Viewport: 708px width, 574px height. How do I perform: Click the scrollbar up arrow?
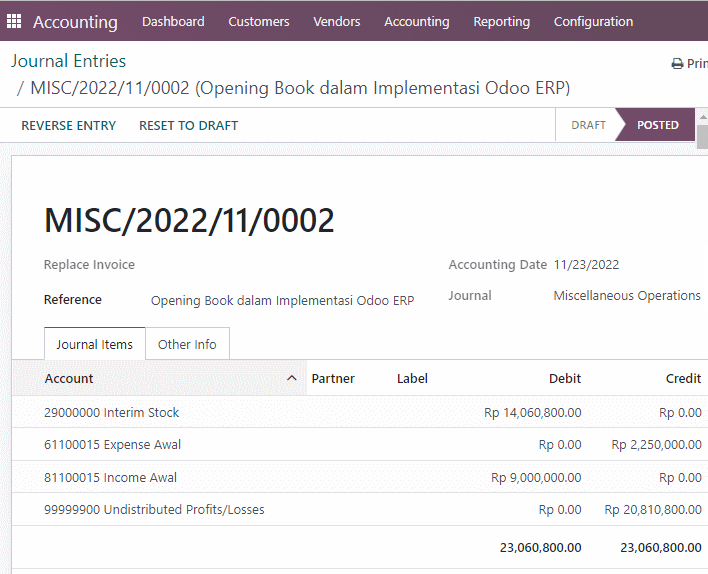pos(703,117)
